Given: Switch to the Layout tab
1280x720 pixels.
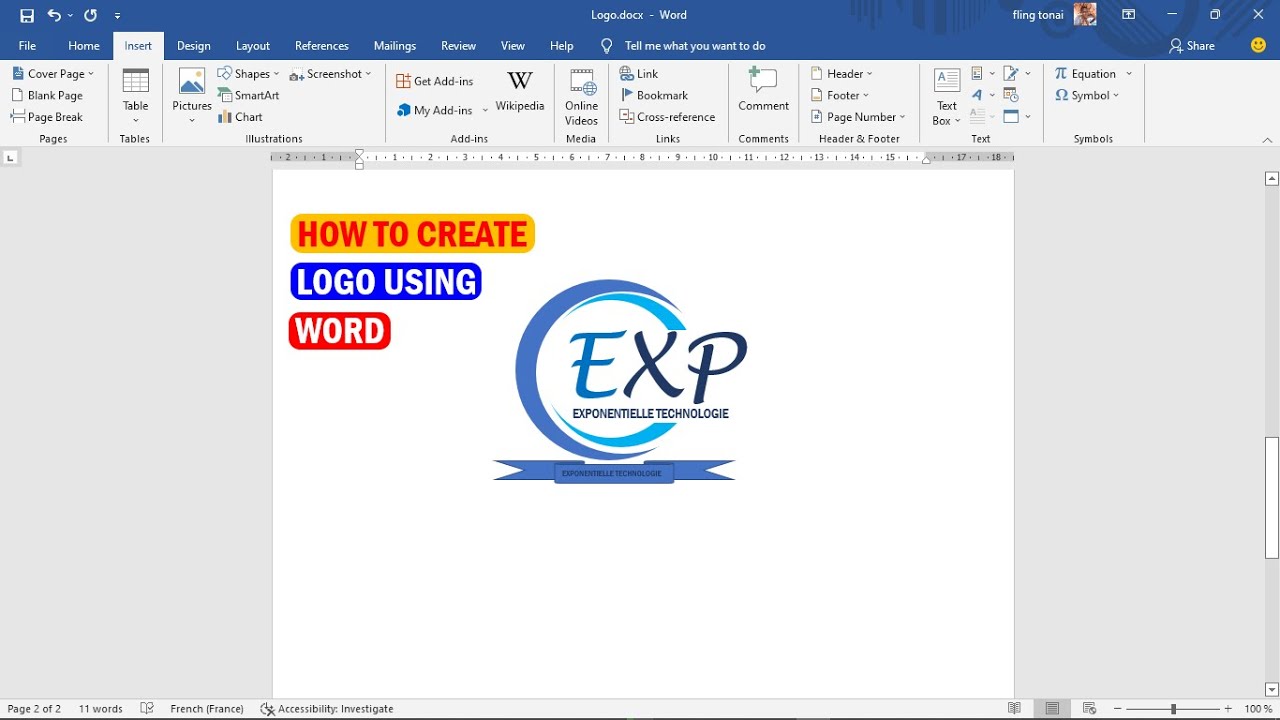Looking at the screenshot, I should point(253,46).
